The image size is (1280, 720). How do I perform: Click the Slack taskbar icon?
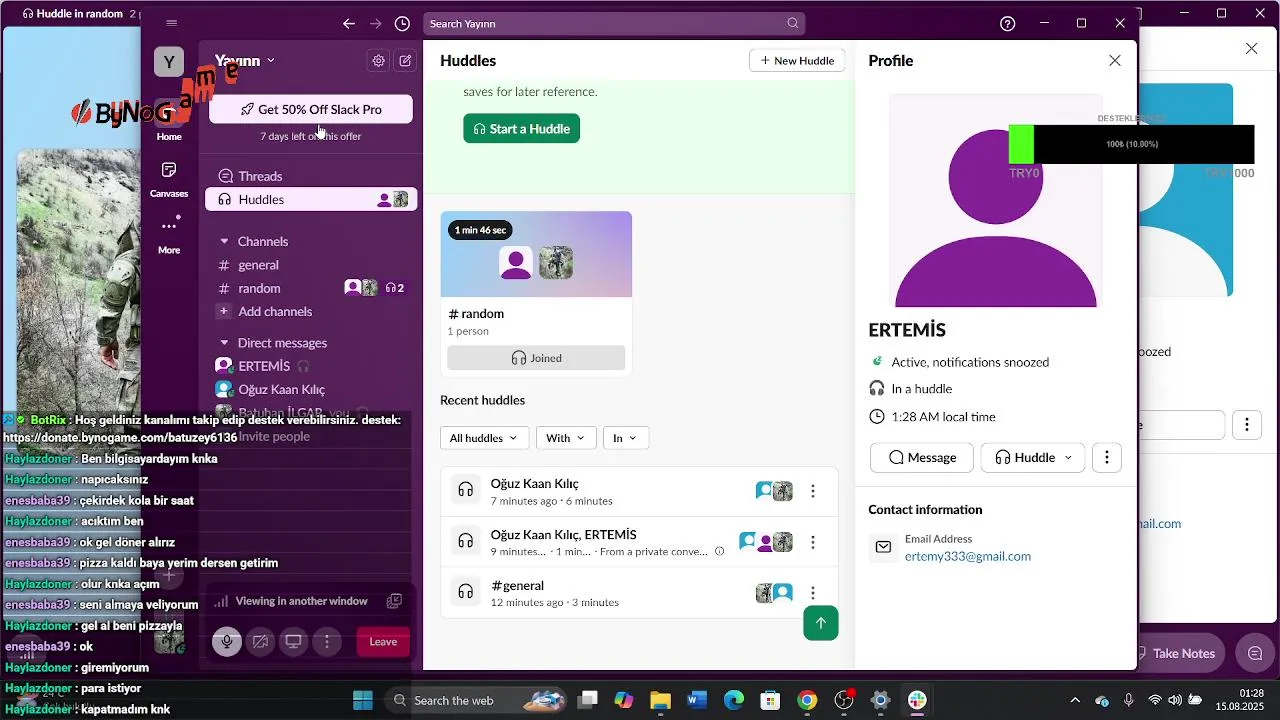point(917,700)
